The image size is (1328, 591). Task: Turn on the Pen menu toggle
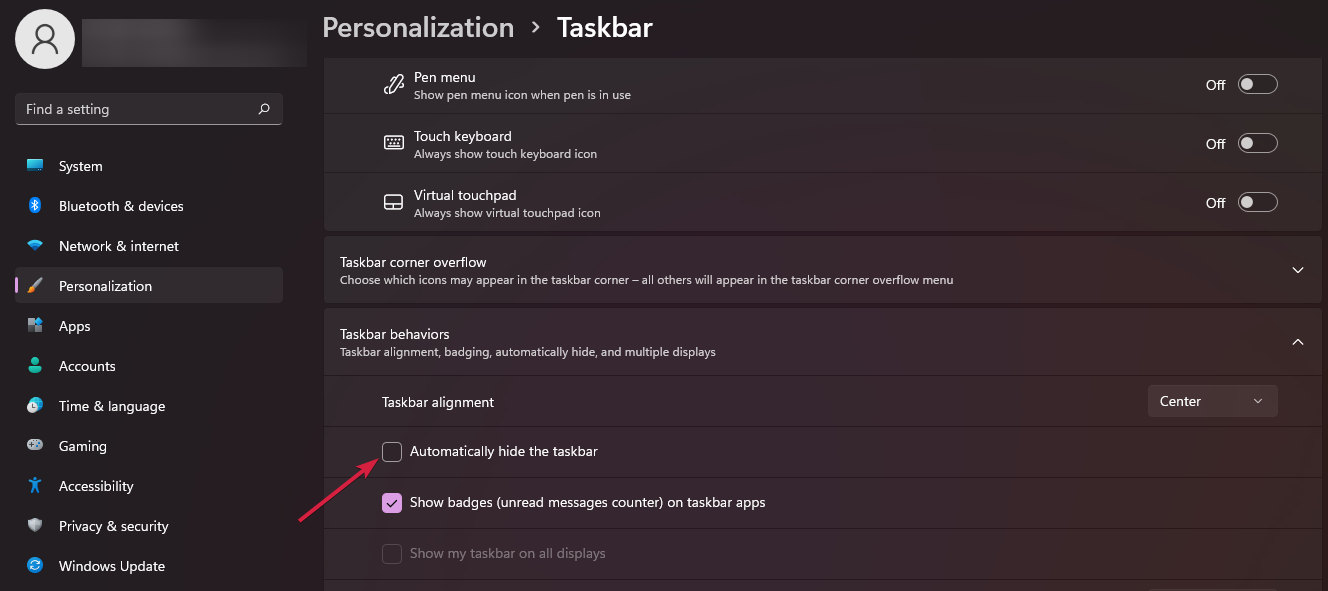coord(1257,85)
